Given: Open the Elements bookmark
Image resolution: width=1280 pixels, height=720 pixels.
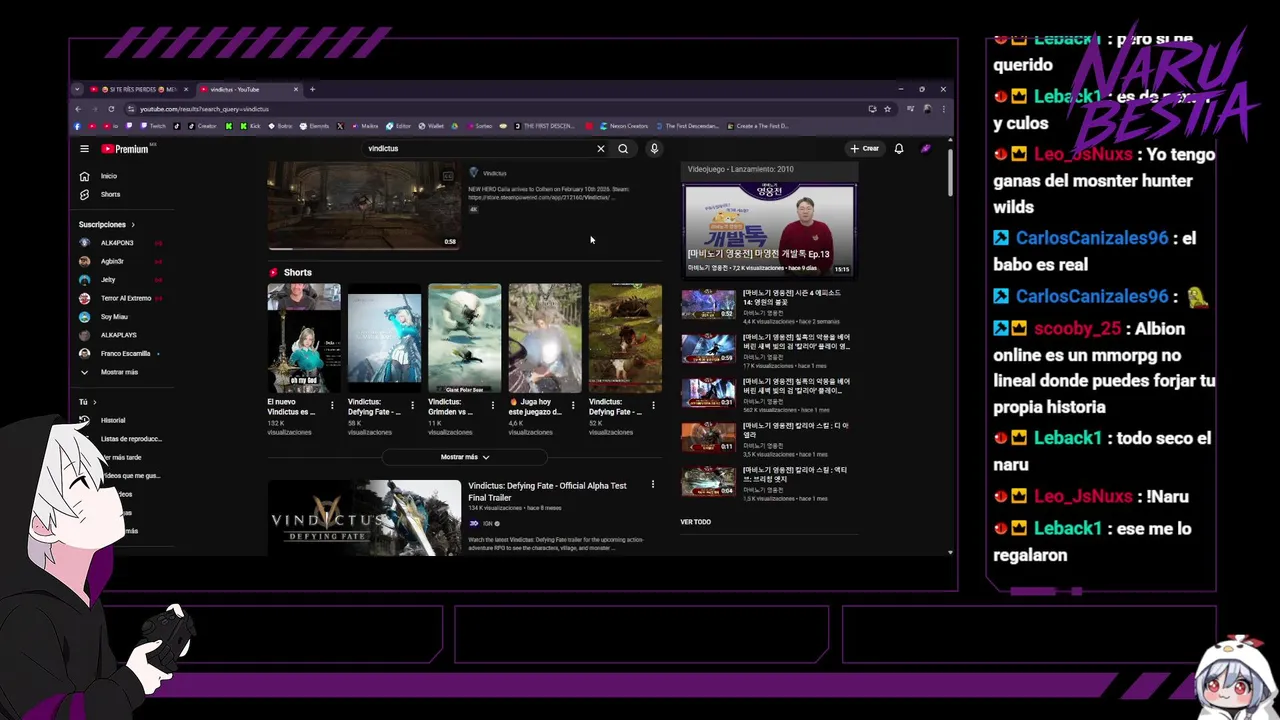Looking at the screenshot, I should click(314, 126).
